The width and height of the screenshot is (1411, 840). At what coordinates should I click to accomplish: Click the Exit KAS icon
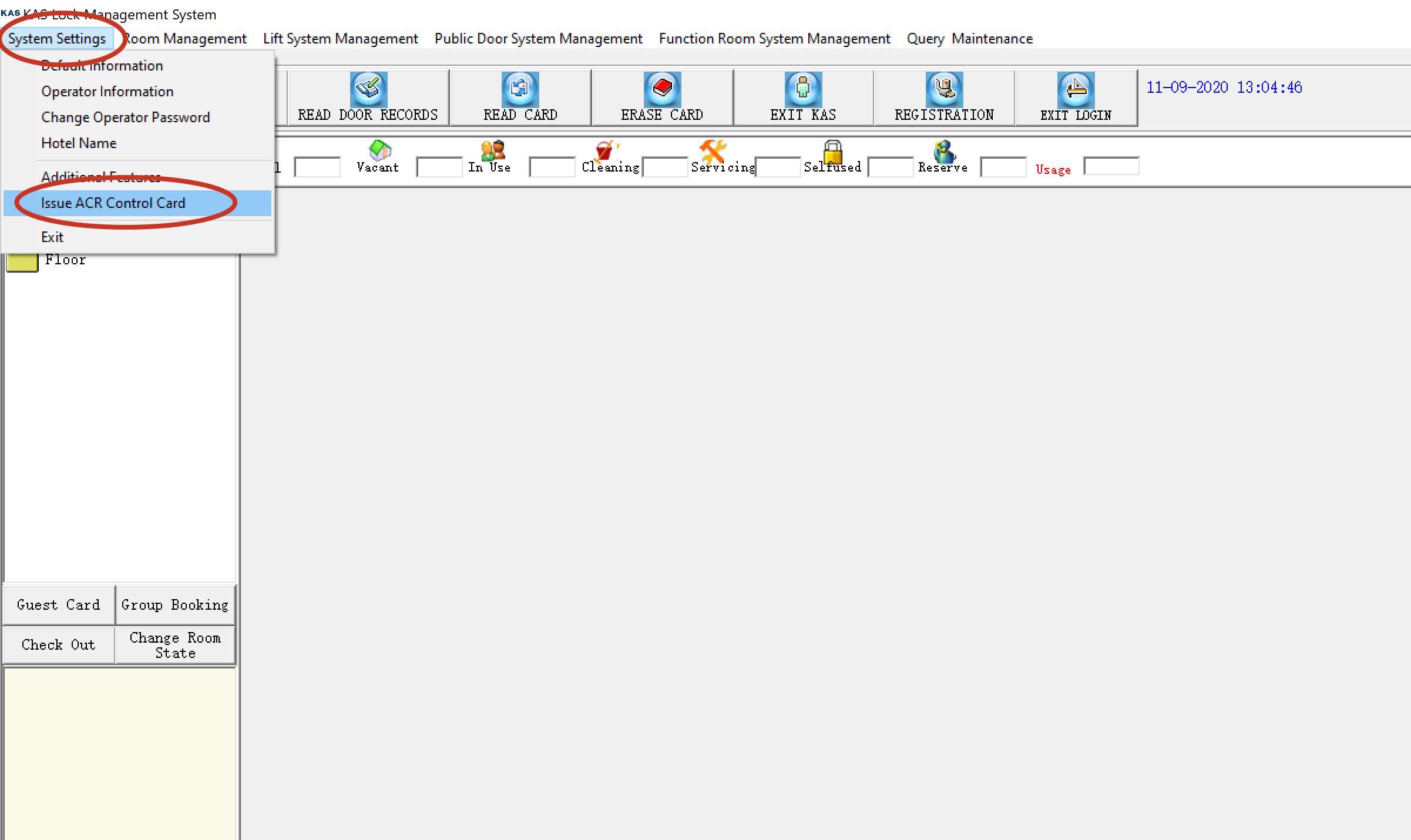(802, 89)
